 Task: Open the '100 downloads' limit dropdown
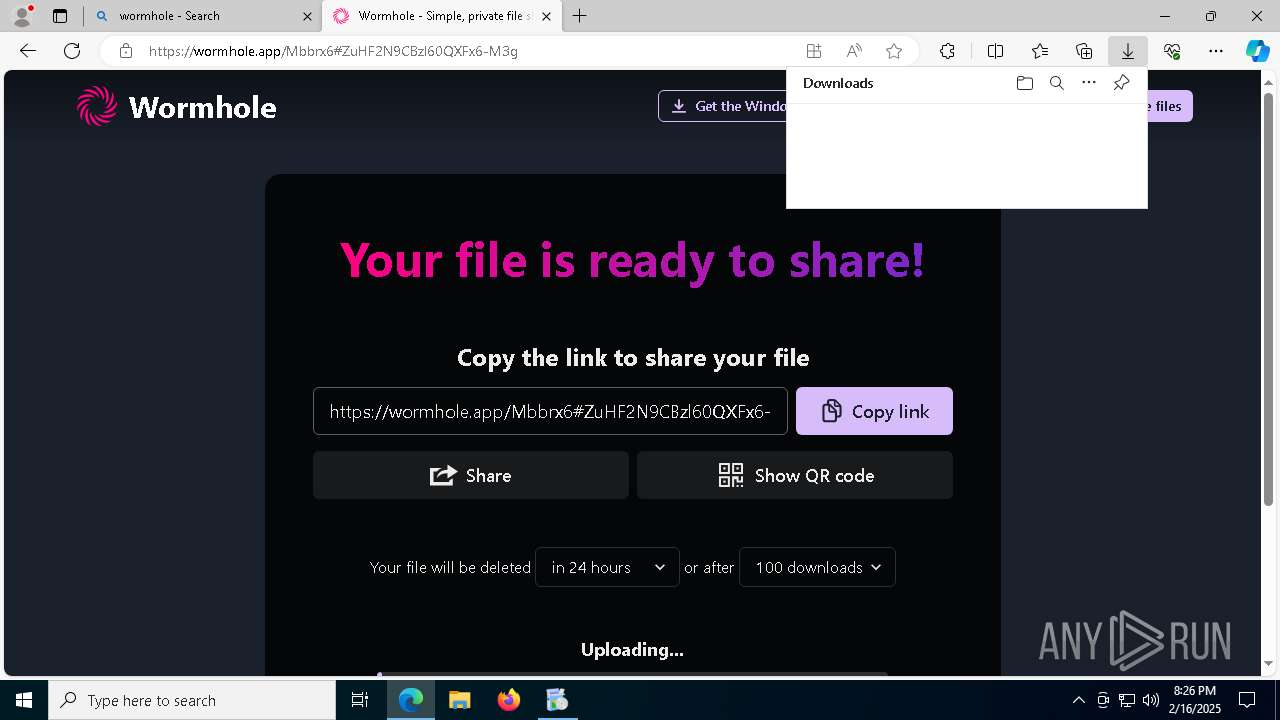(817, 567)
